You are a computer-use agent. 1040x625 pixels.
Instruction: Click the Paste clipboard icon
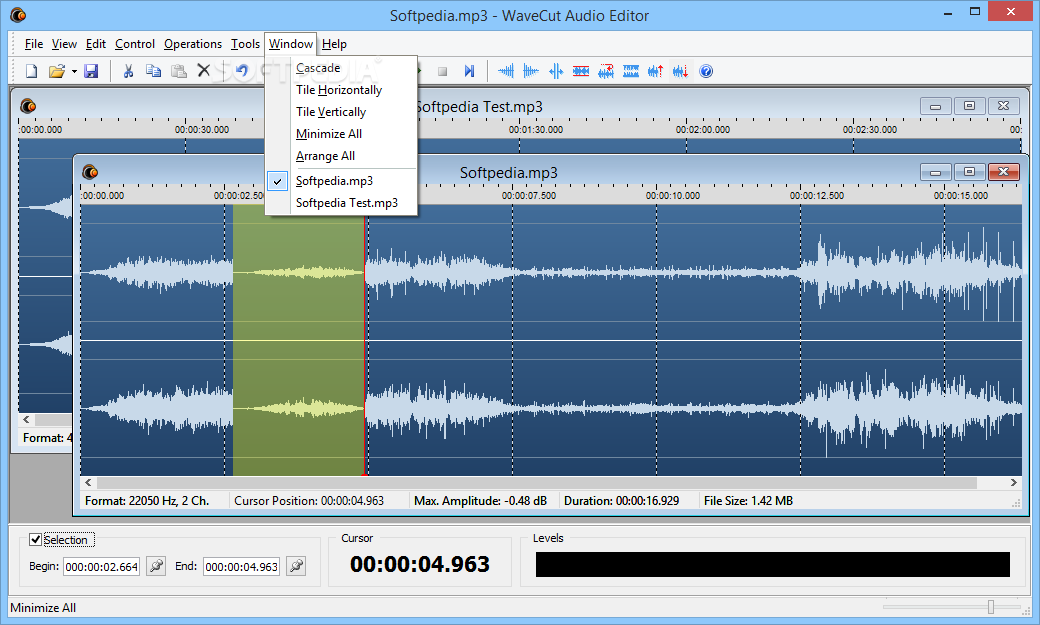pyautogui.click(x=178, y=71)
